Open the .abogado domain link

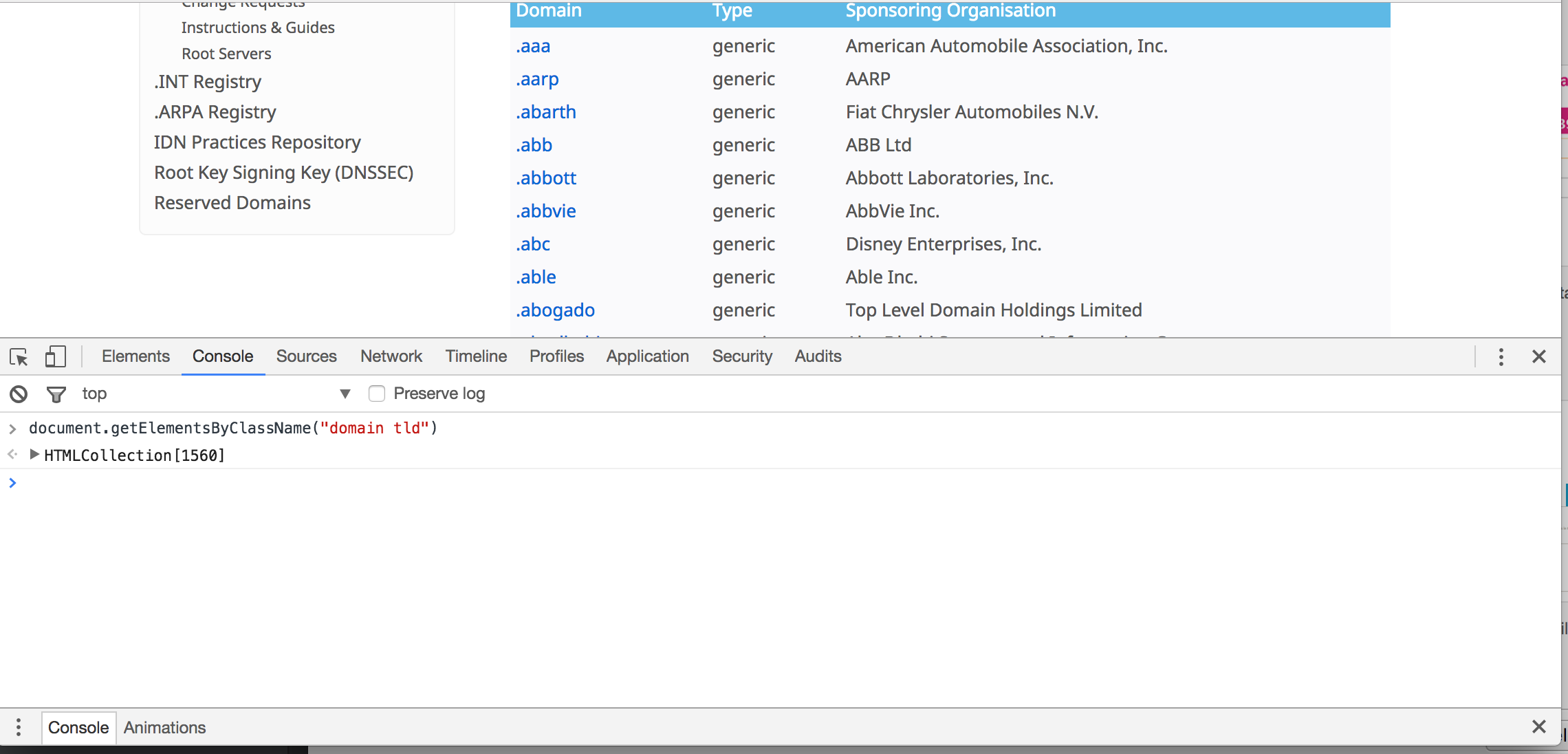(x=555, y=310)
